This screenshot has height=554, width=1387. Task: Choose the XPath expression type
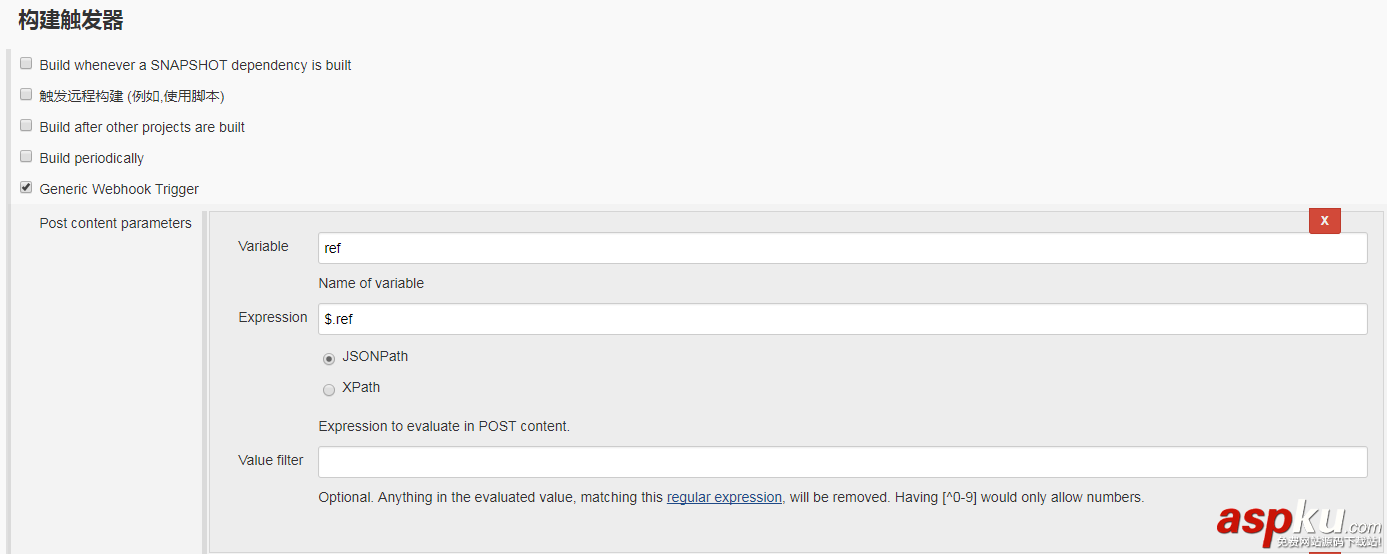pos(329,389)
